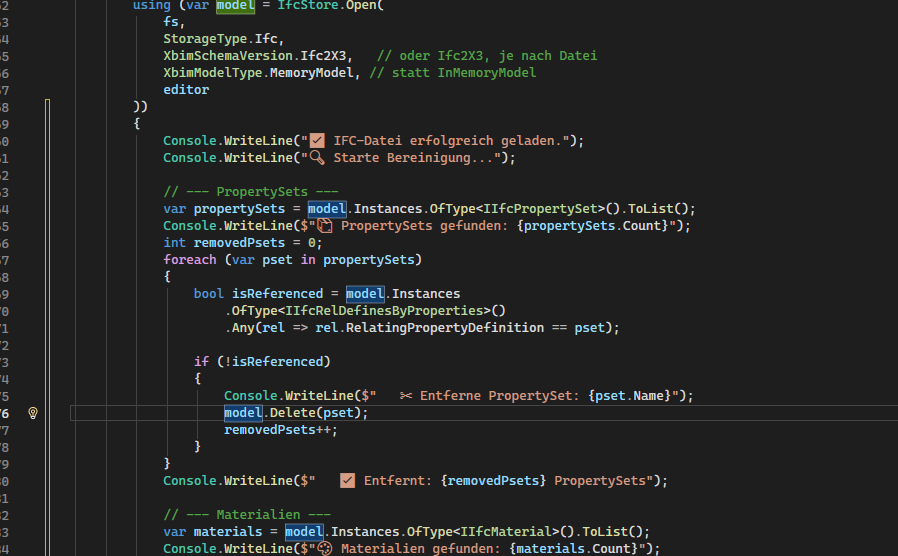Click the scissors emoji before 'Entferne PropertySet'
Image resolution: width=898 pixels, height=556 pixels.
click(406, 396)
